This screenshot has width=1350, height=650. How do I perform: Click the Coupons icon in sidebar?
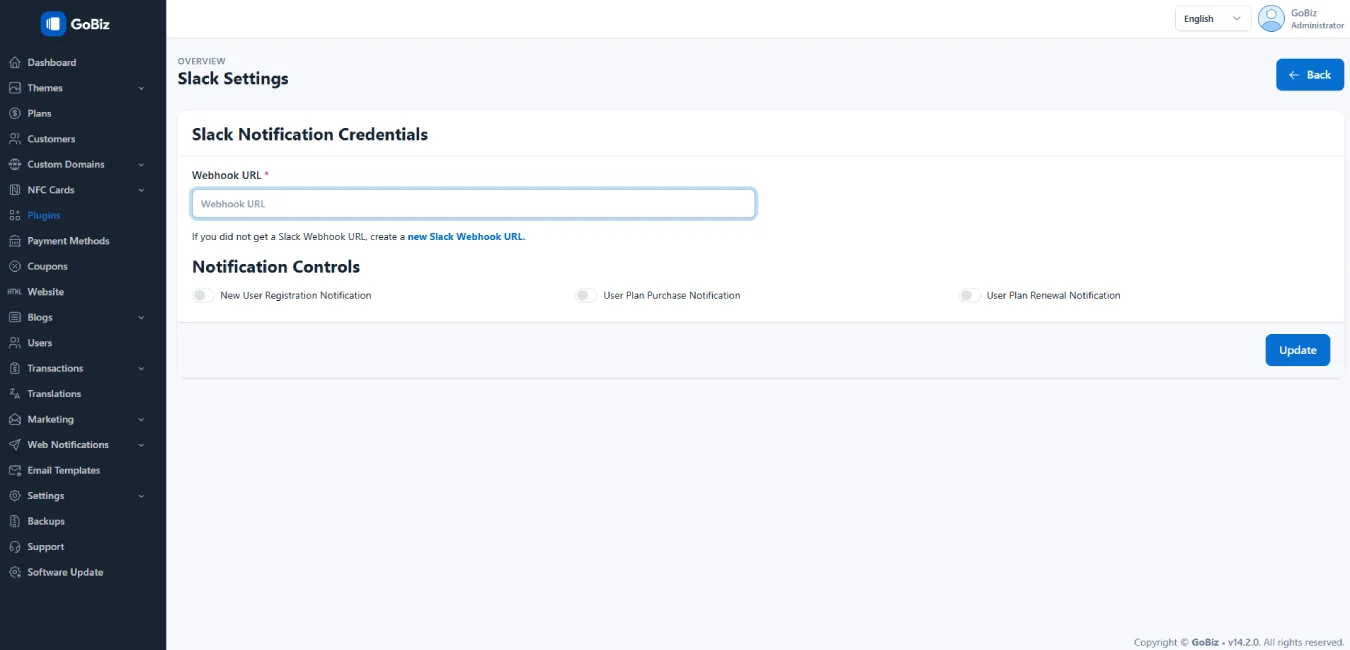pos(15,266)
